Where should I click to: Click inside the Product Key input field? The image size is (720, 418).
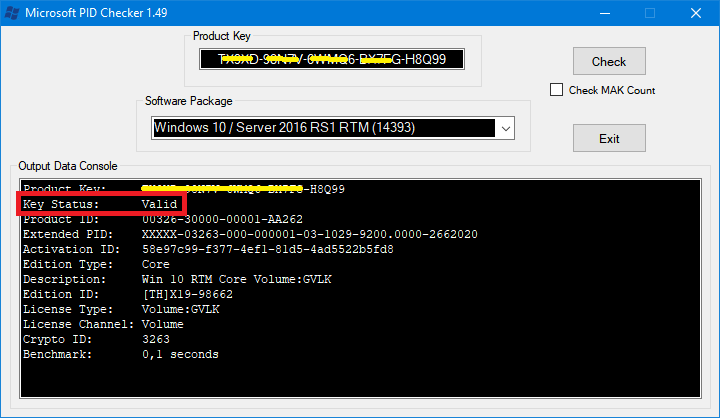(332, 59)
